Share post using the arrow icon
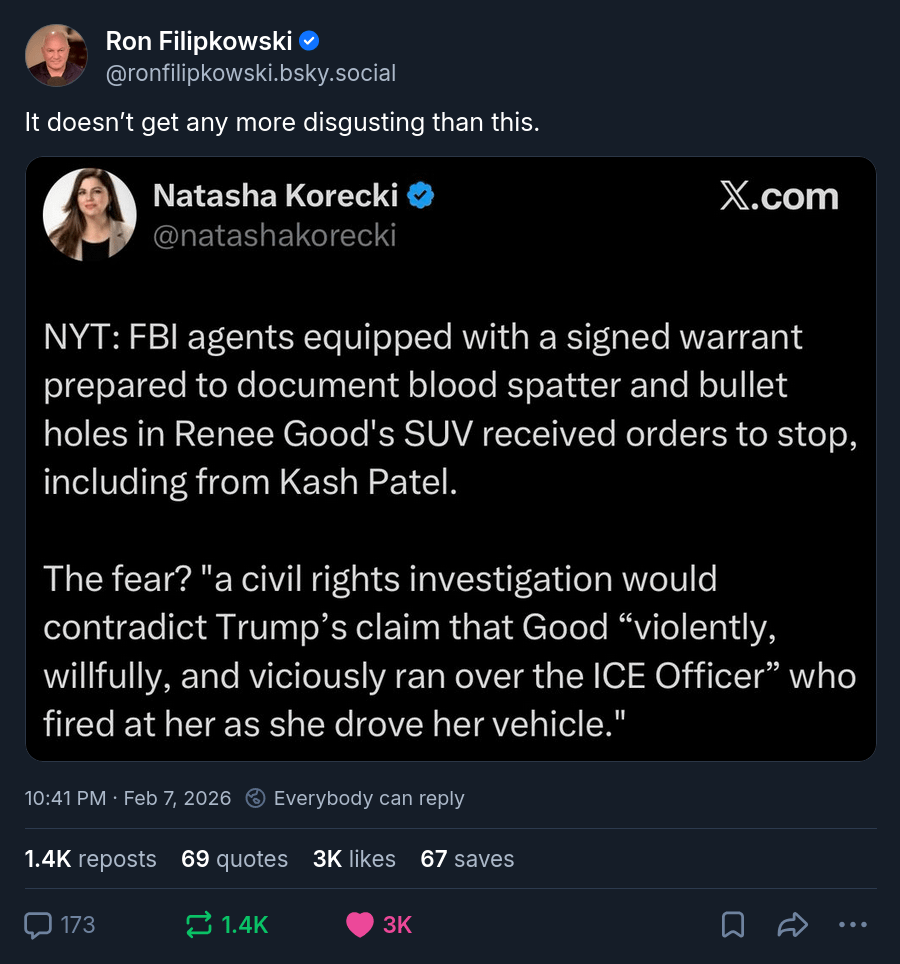 (792, 925)
